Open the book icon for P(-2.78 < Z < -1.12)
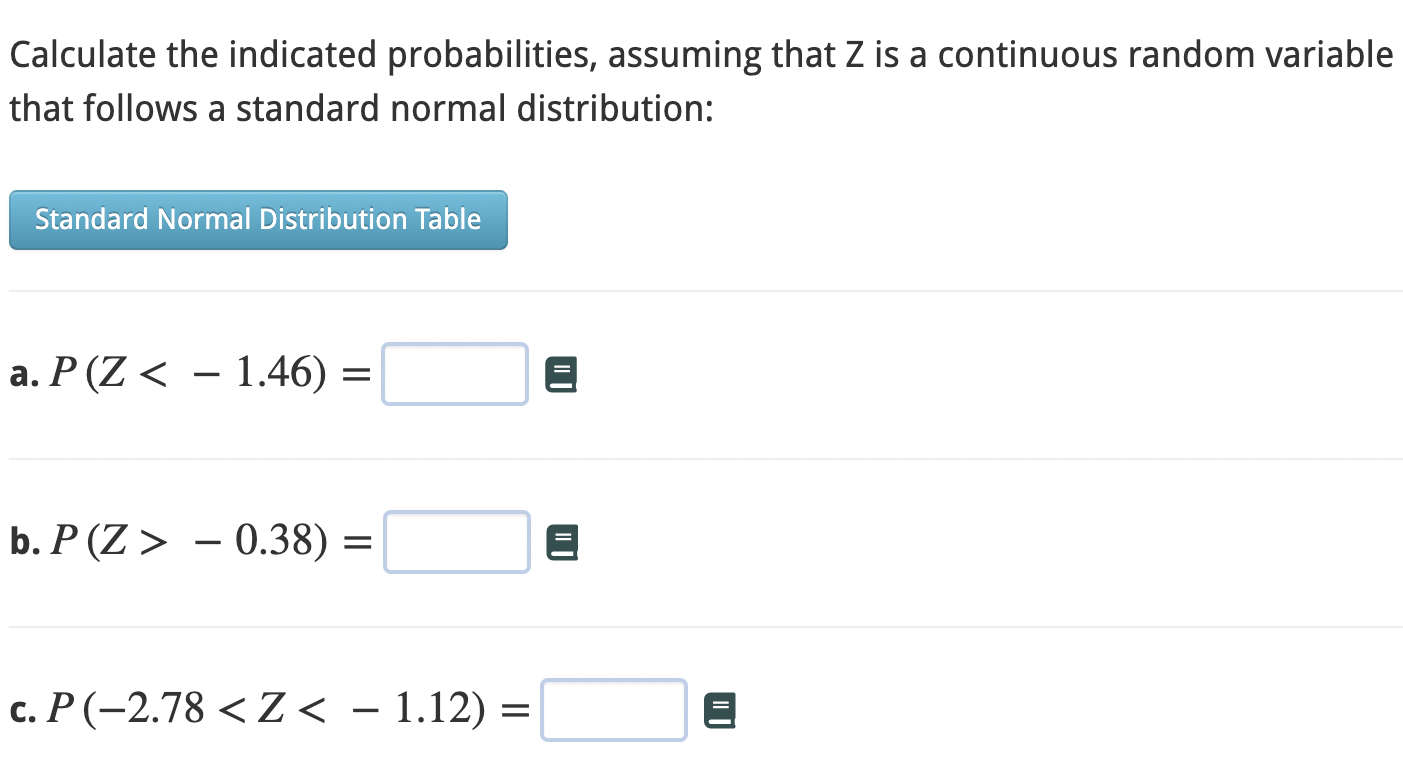 point(720,710)
